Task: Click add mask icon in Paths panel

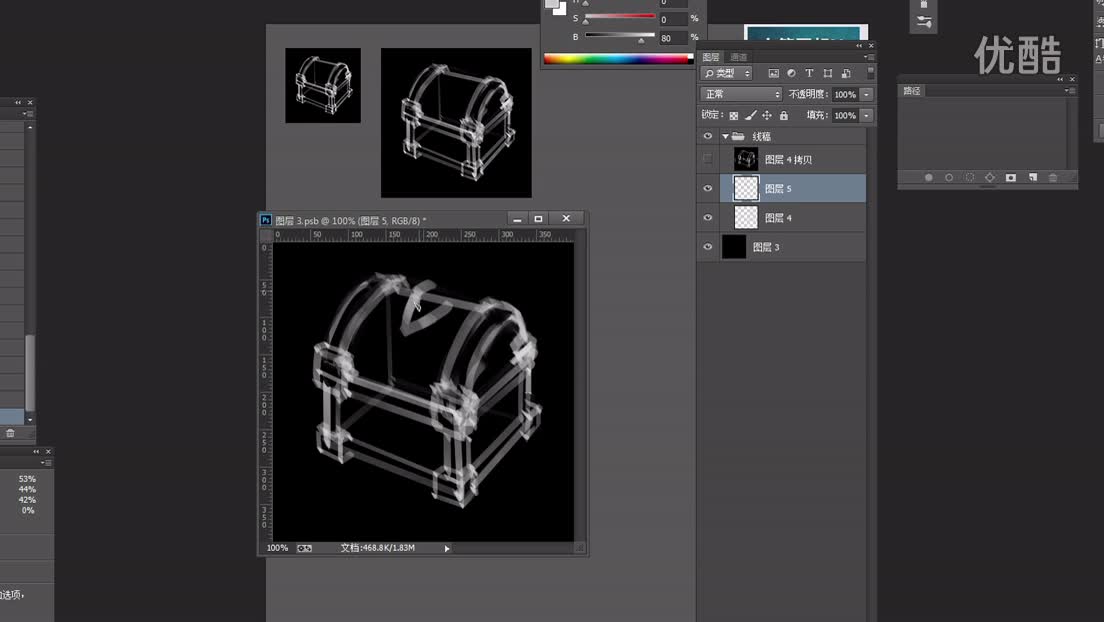Action: click(x=1011, y=178)
